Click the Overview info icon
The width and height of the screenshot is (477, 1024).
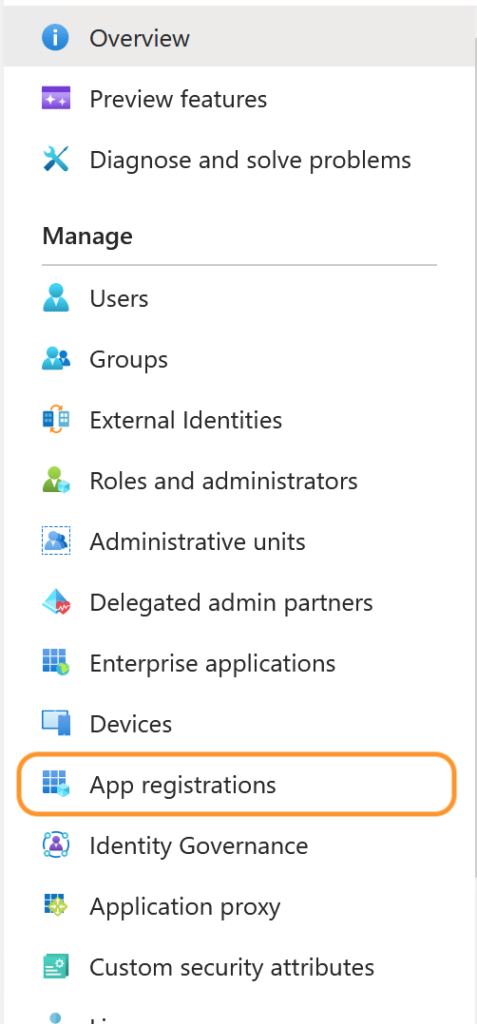(x=56, y=38)
